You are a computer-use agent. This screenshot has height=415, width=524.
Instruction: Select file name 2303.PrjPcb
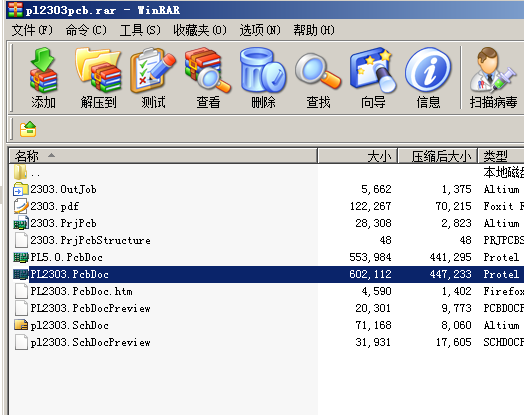click(63, 223)
